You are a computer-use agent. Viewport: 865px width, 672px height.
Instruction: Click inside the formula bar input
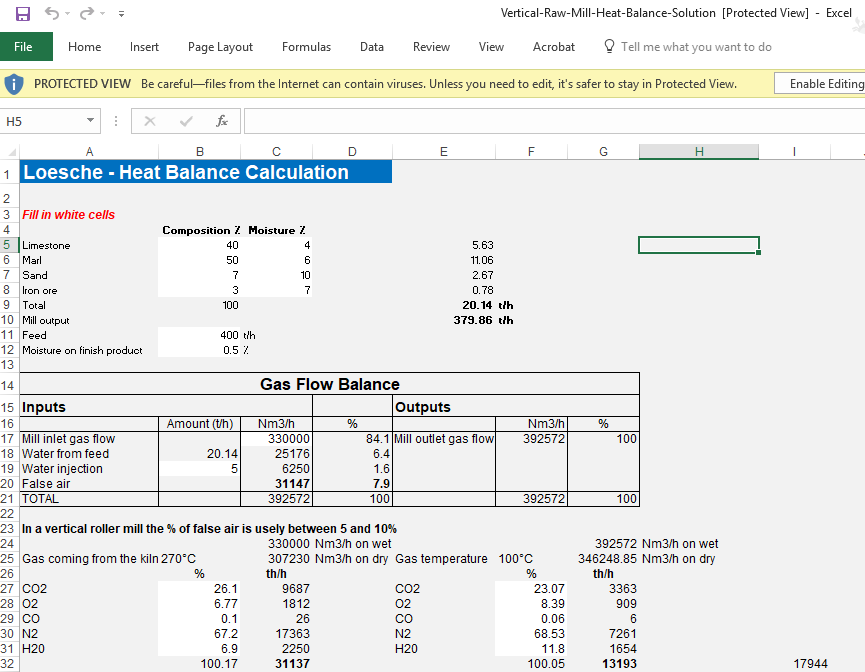point(554,121)
